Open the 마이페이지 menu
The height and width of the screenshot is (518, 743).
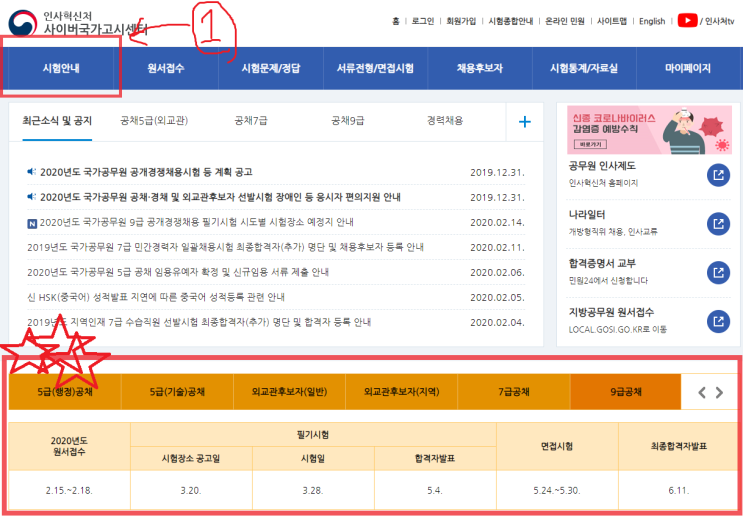click(x=688, y=68)
